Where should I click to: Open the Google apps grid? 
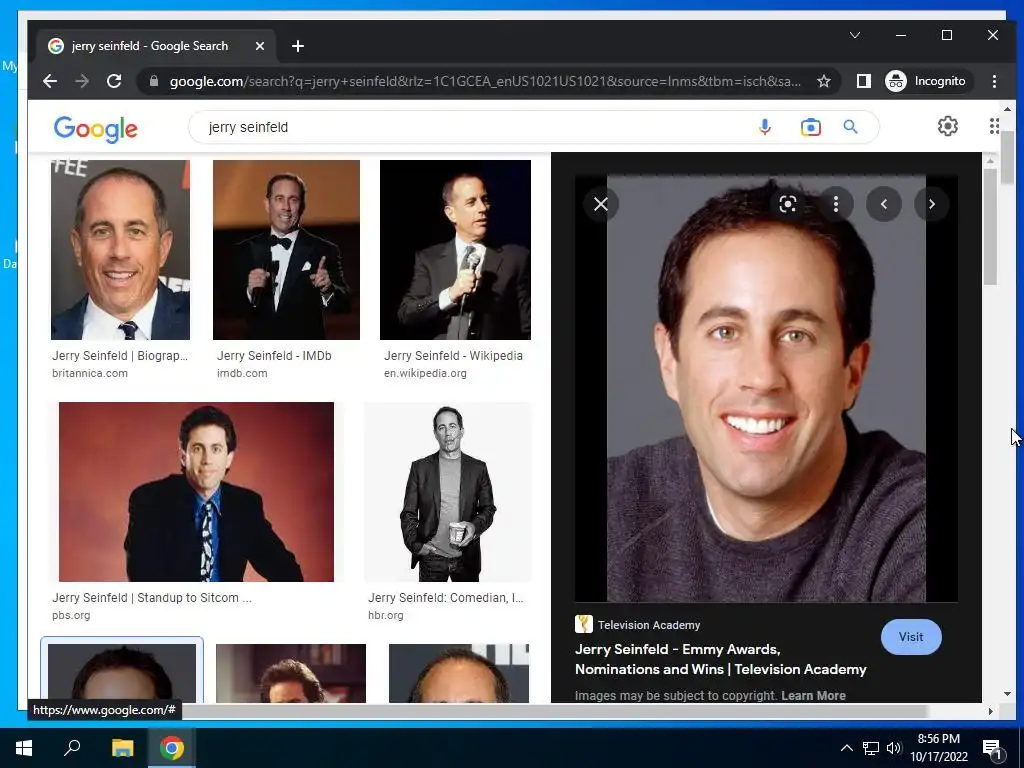tap(993, 126)
